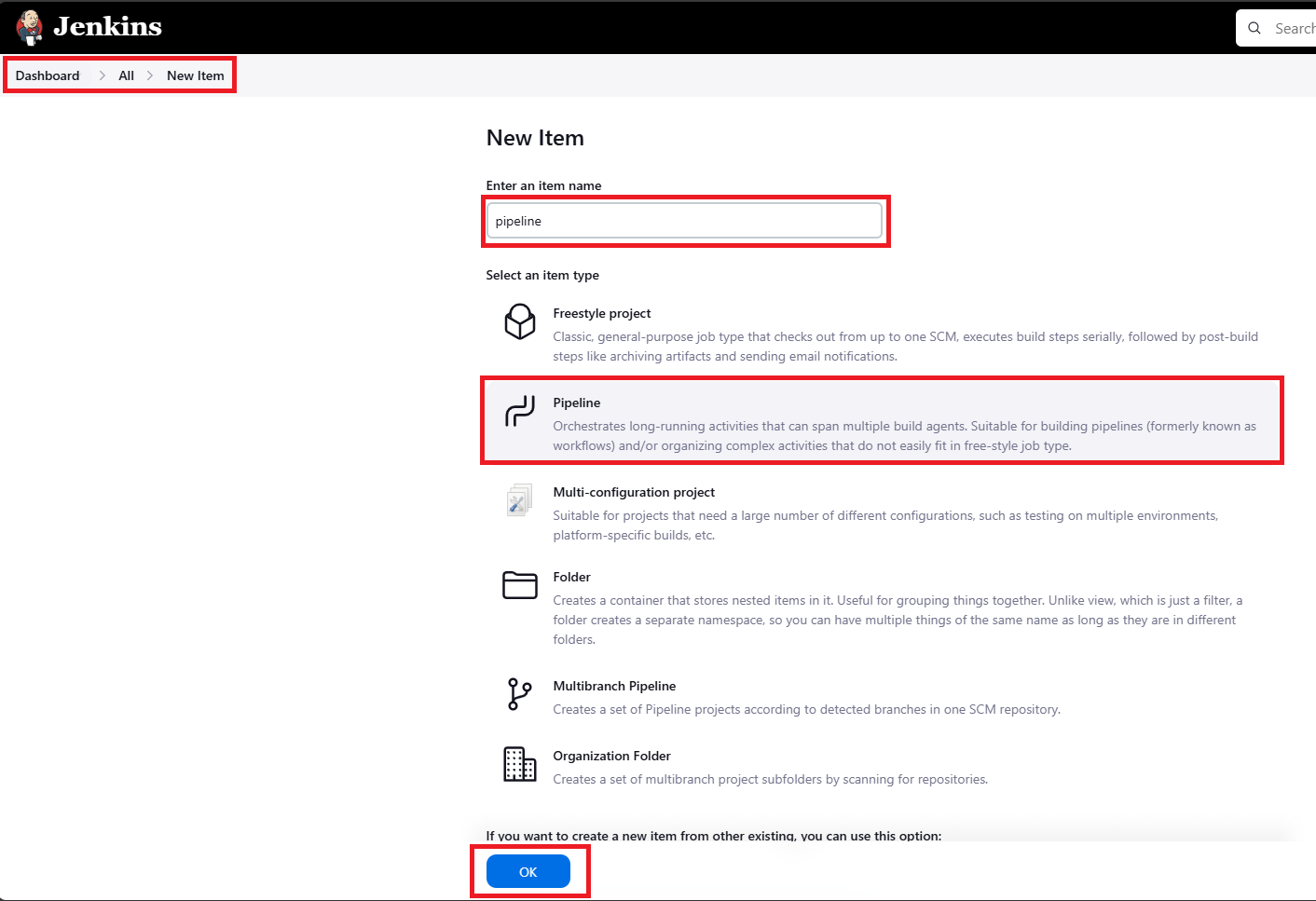1316x901 pixels.
Task: Click the item name input field
Action: point(684,221)
